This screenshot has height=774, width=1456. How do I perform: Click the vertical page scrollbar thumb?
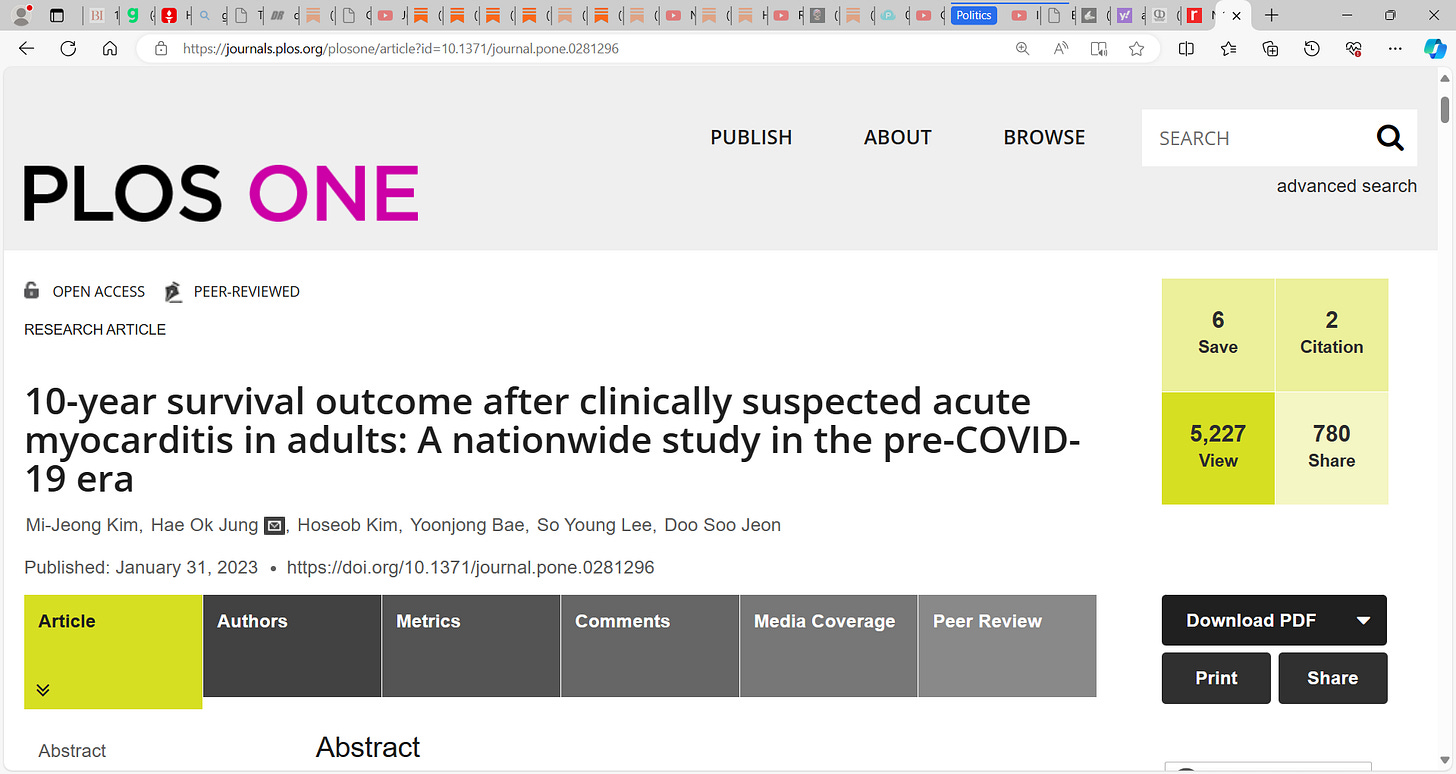(x=1445, y=110)
